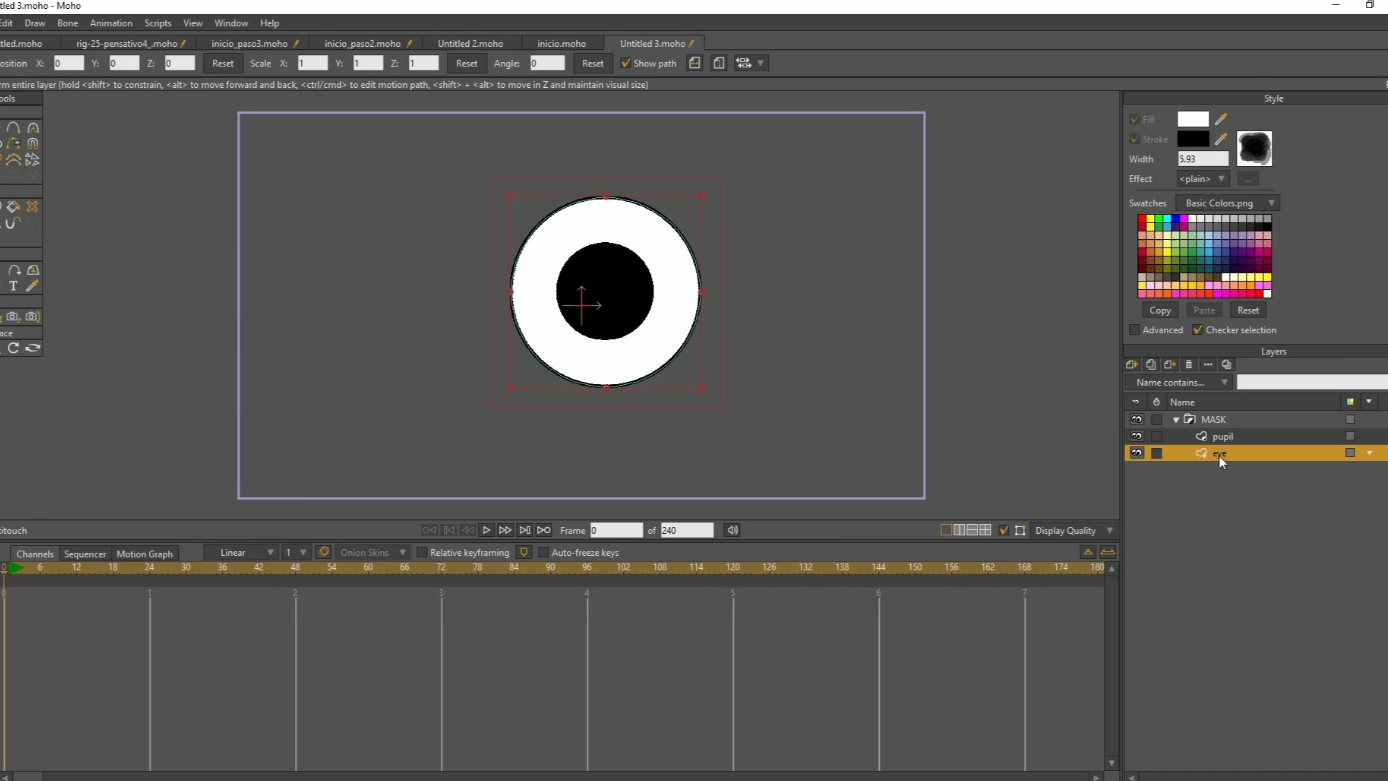Click the black Stroke color swatch
This screenshot has height=781, width=1388.
[x=1192, y=139]
